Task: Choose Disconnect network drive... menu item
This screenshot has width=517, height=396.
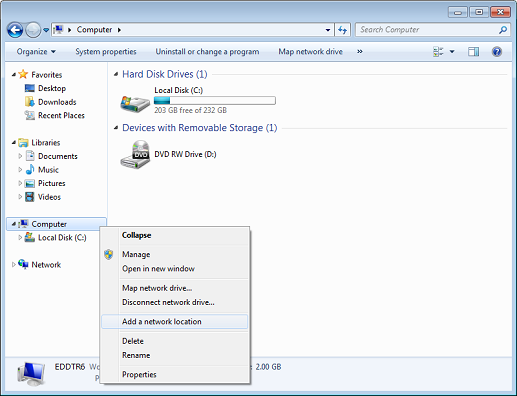Action: [x=175, y=302]
